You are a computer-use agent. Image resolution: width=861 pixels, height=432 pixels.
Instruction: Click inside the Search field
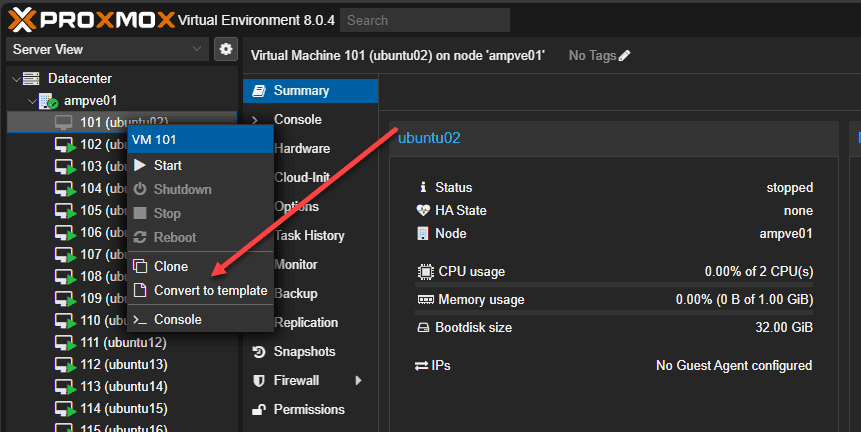coord(425,20)
